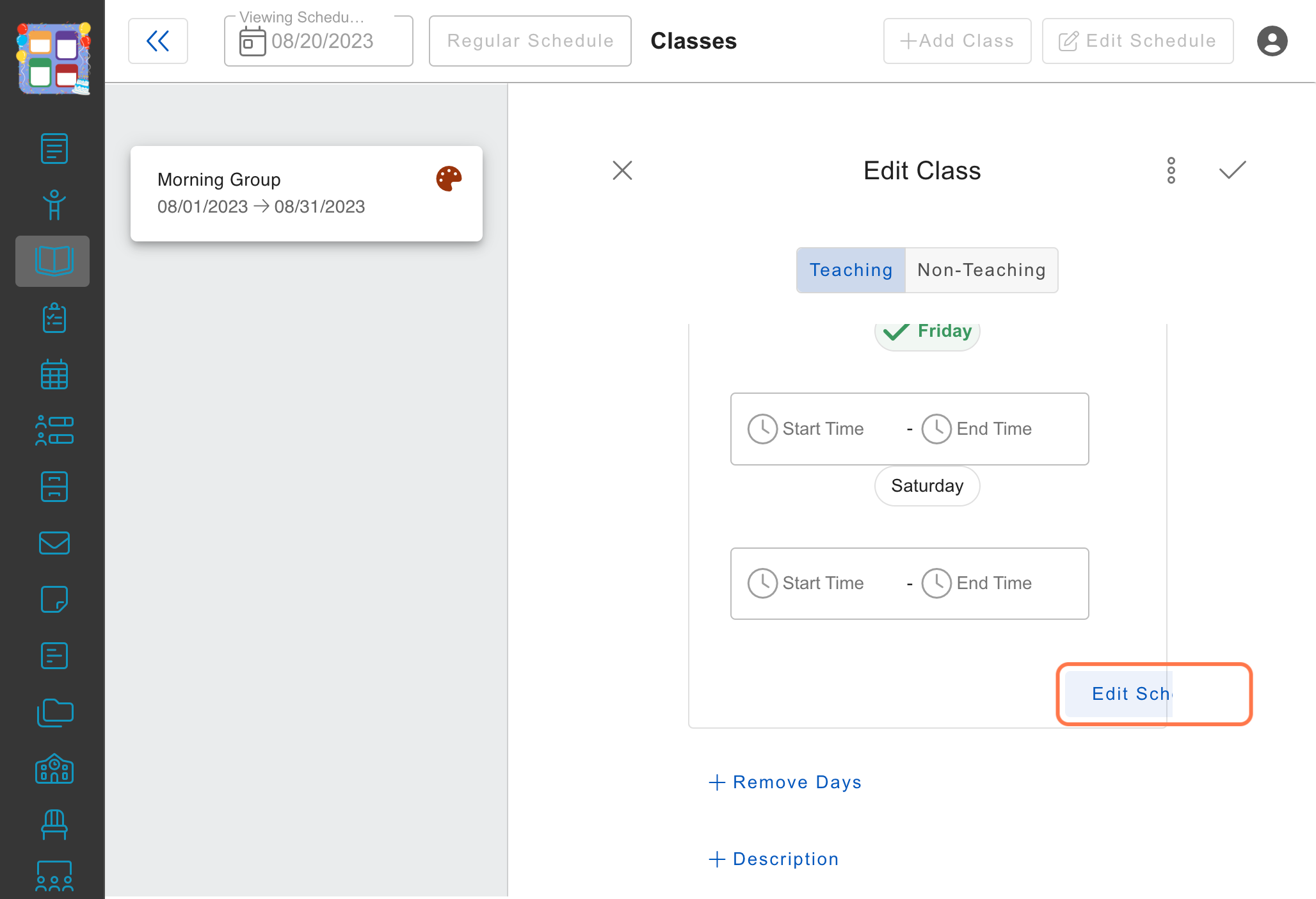Open the sticky note icon
The width and height of the screenshot is (1316, 899).
coord(54,599)
